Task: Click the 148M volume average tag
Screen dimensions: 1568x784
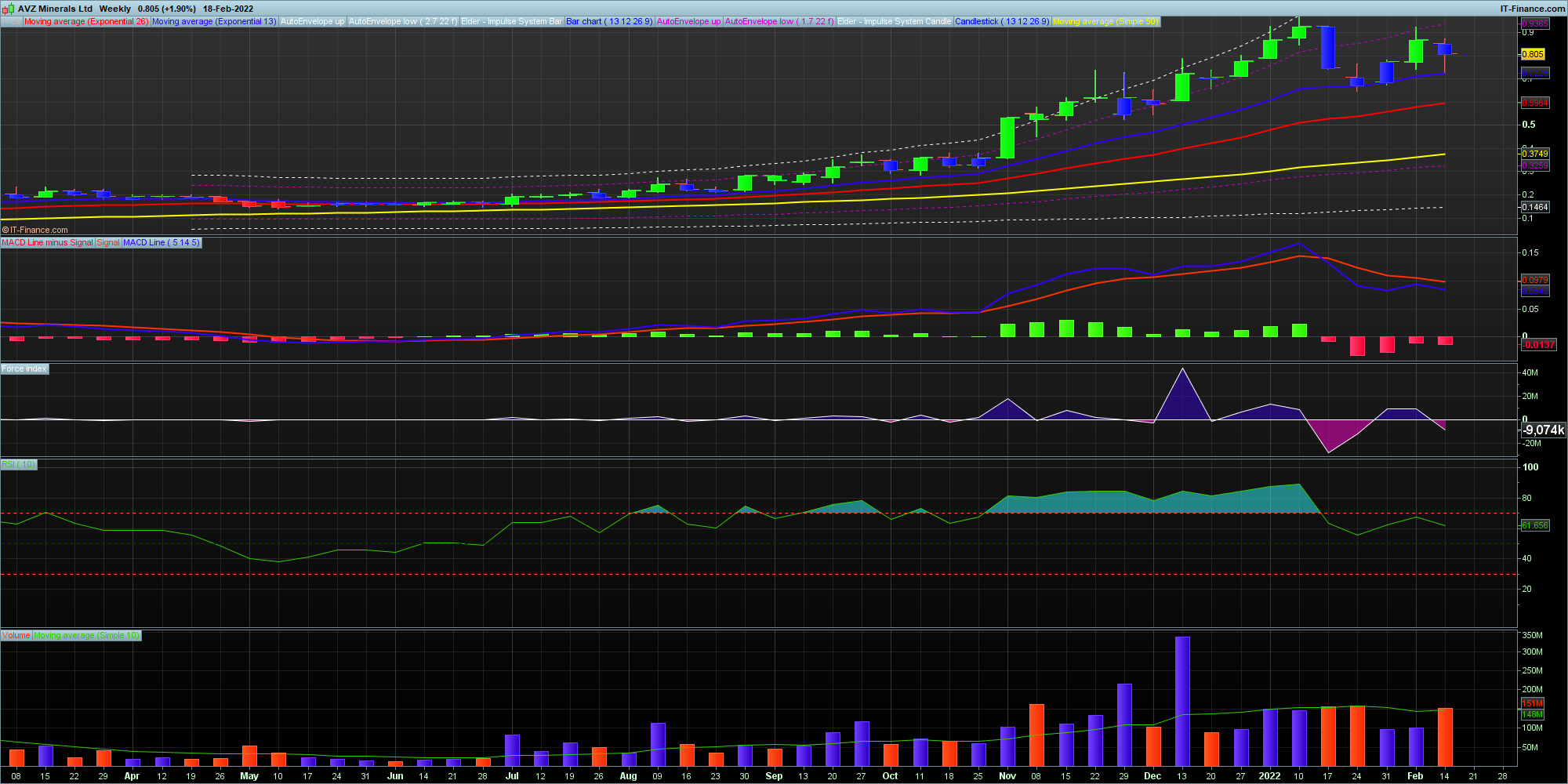Action: pos(1533,714)
